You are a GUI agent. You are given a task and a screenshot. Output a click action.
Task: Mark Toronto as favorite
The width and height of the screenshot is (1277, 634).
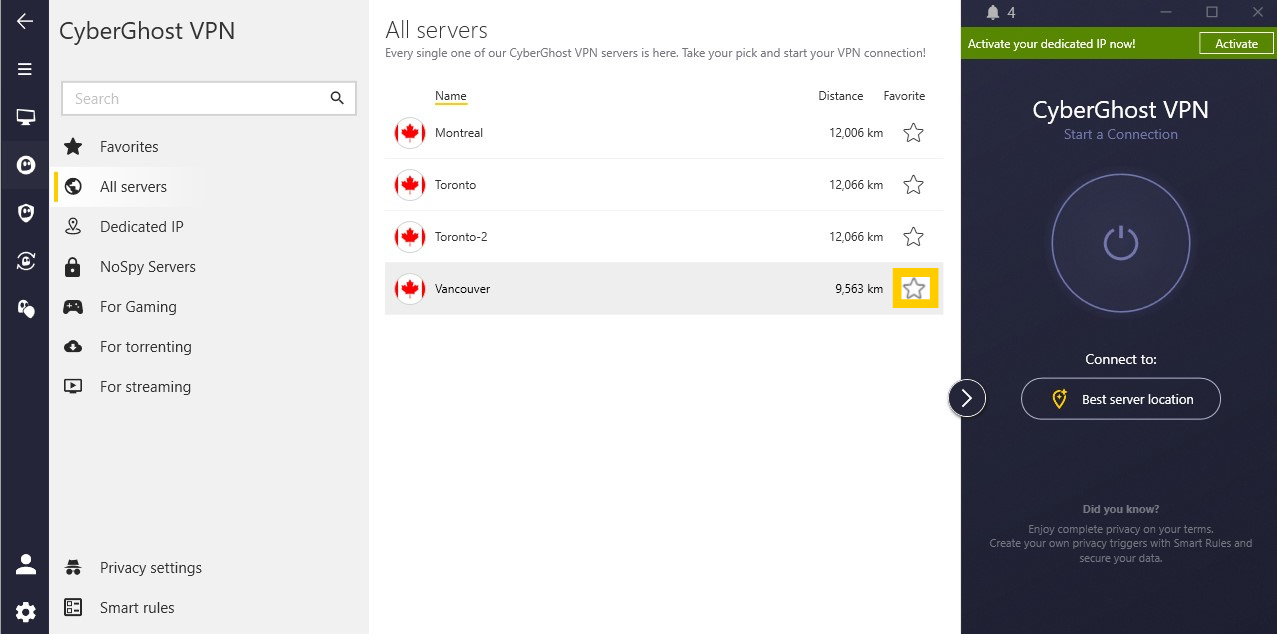tap(913, 185)
